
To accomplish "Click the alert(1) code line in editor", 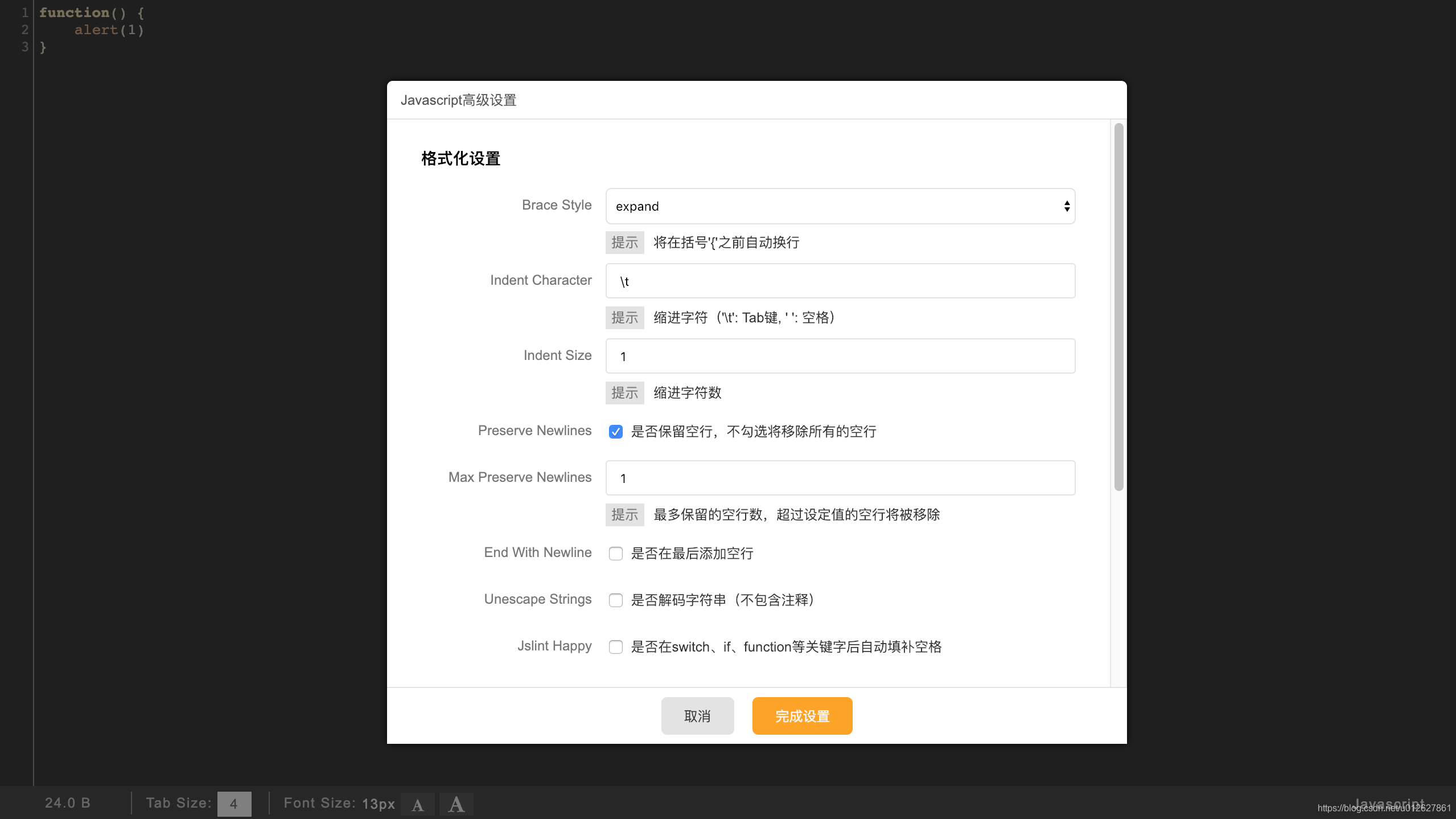I will click(109, 30).
